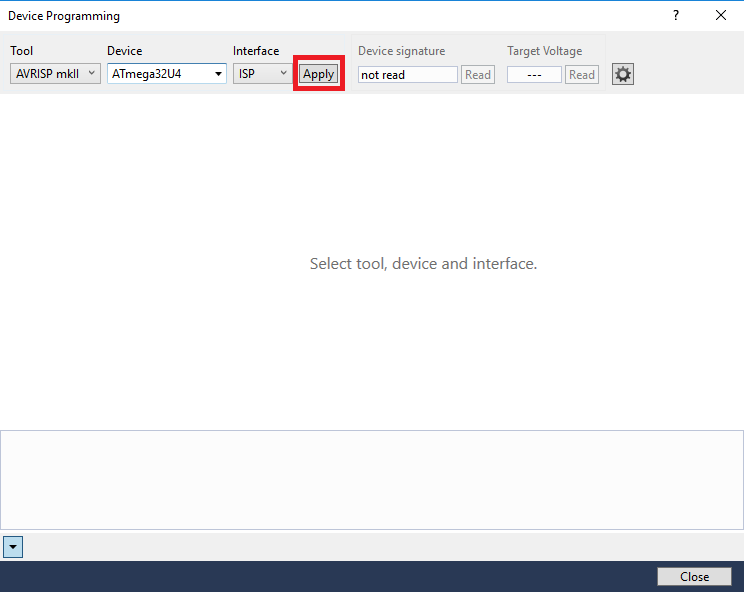This screenshot has height=592, width=744.
Task: Click the help question mark icon
Action: coord(676,15)
